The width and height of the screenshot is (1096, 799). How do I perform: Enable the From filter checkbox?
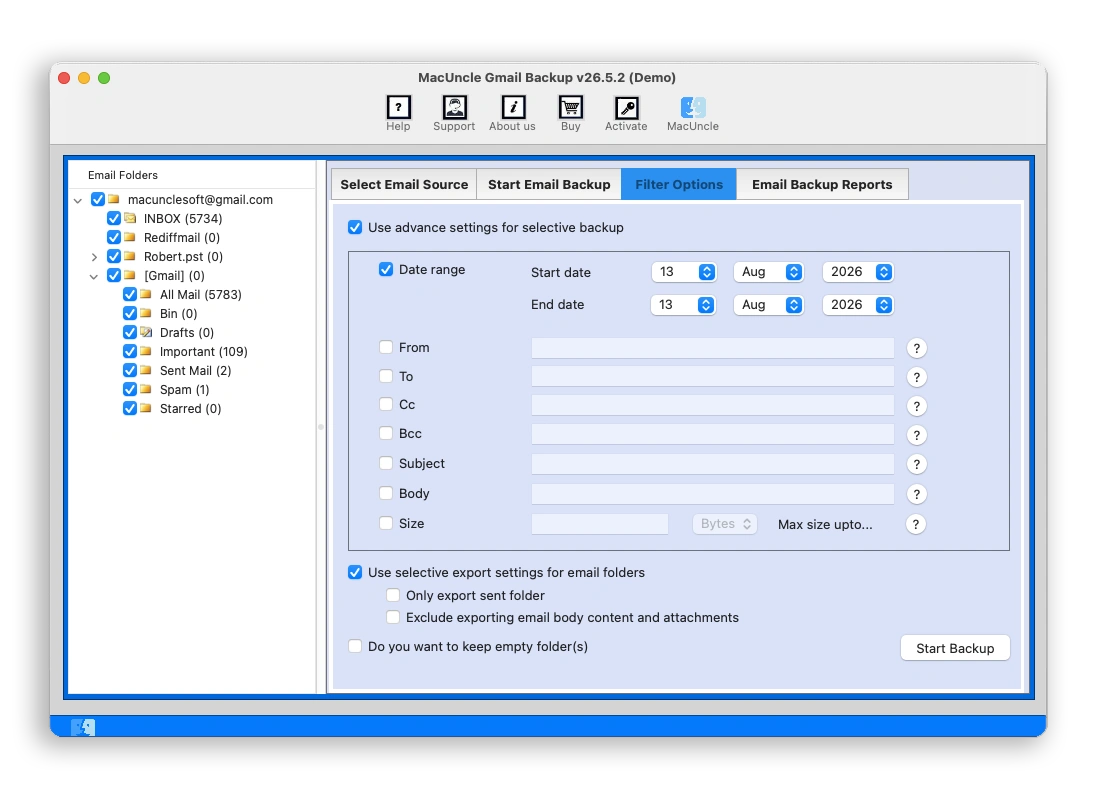tap(386, 347)
